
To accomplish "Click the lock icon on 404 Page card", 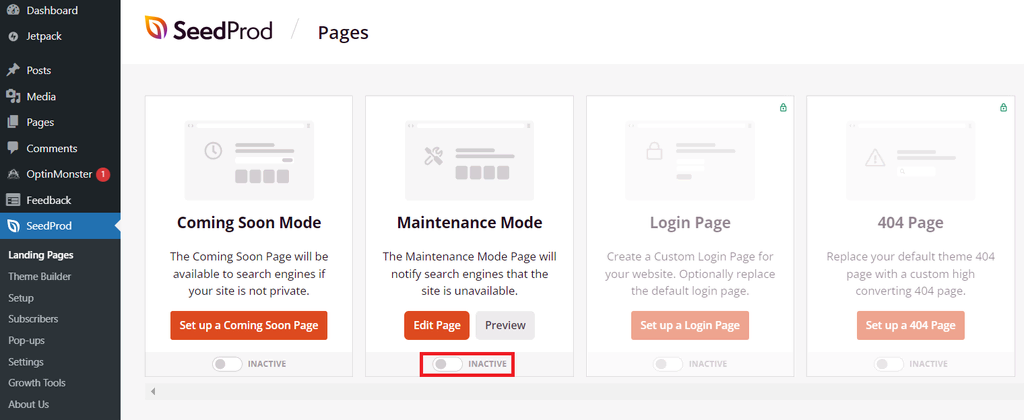I will click(x=1004, y=107).
